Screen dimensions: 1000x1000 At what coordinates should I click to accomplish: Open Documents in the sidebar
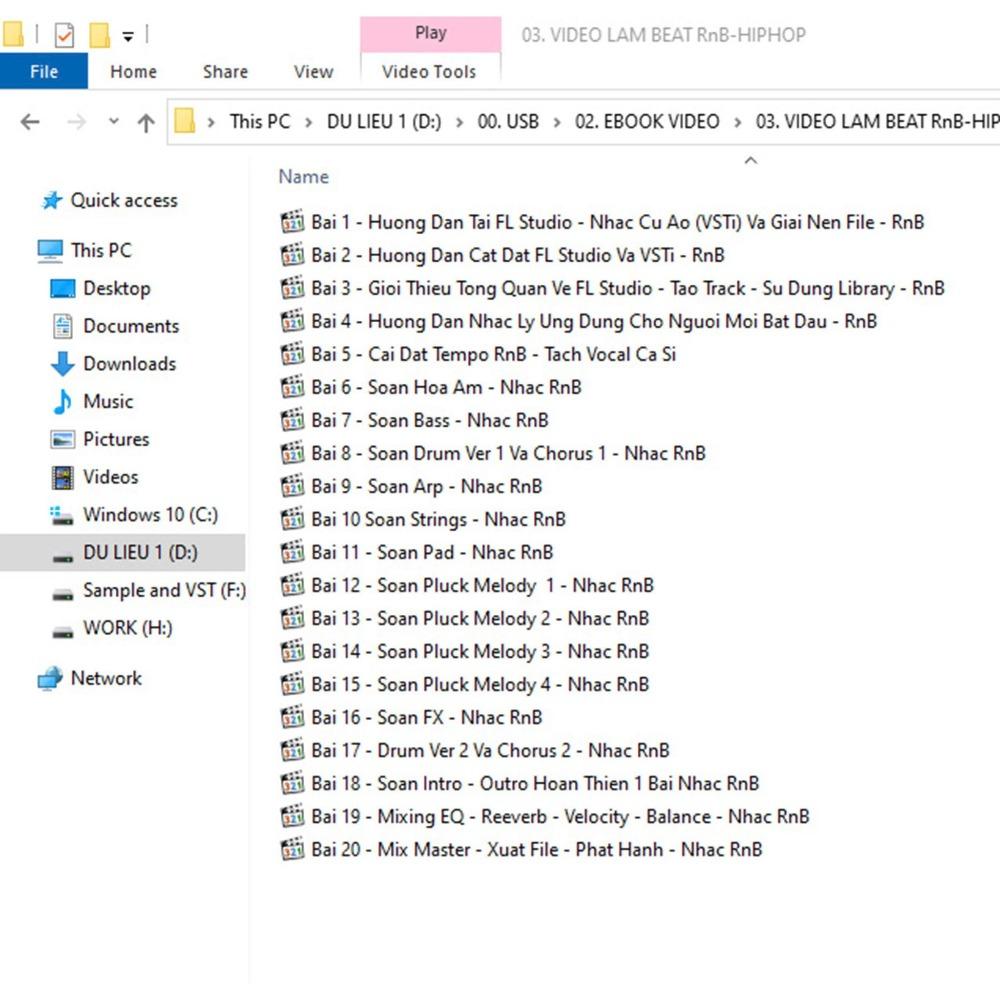131,326
